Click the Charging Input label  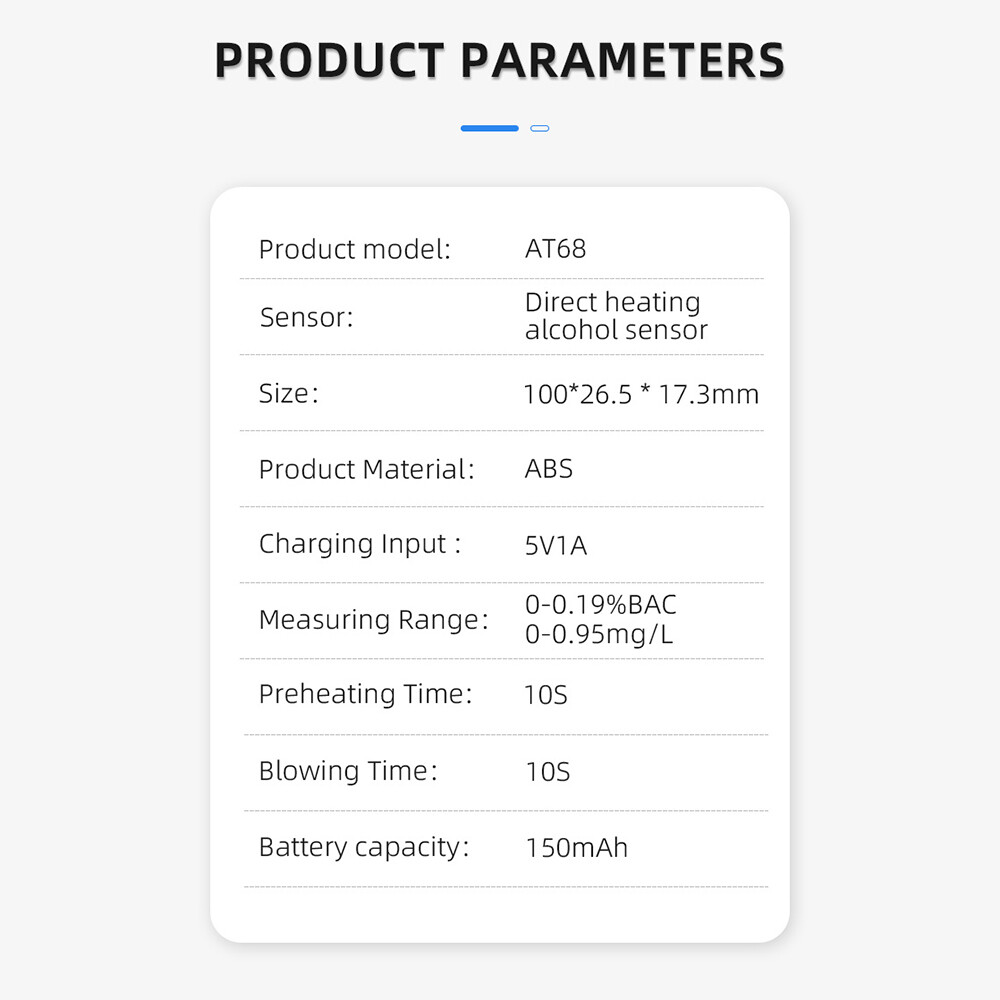(360, 544)
